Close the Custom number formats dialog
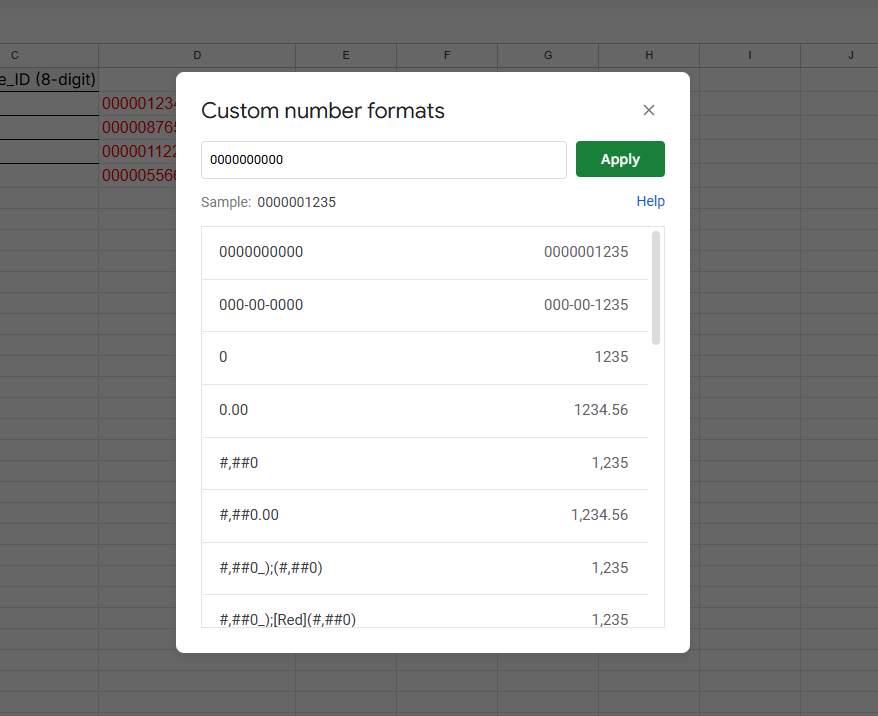Viewport: 878px width, 716px height. [x=649, y=110]
